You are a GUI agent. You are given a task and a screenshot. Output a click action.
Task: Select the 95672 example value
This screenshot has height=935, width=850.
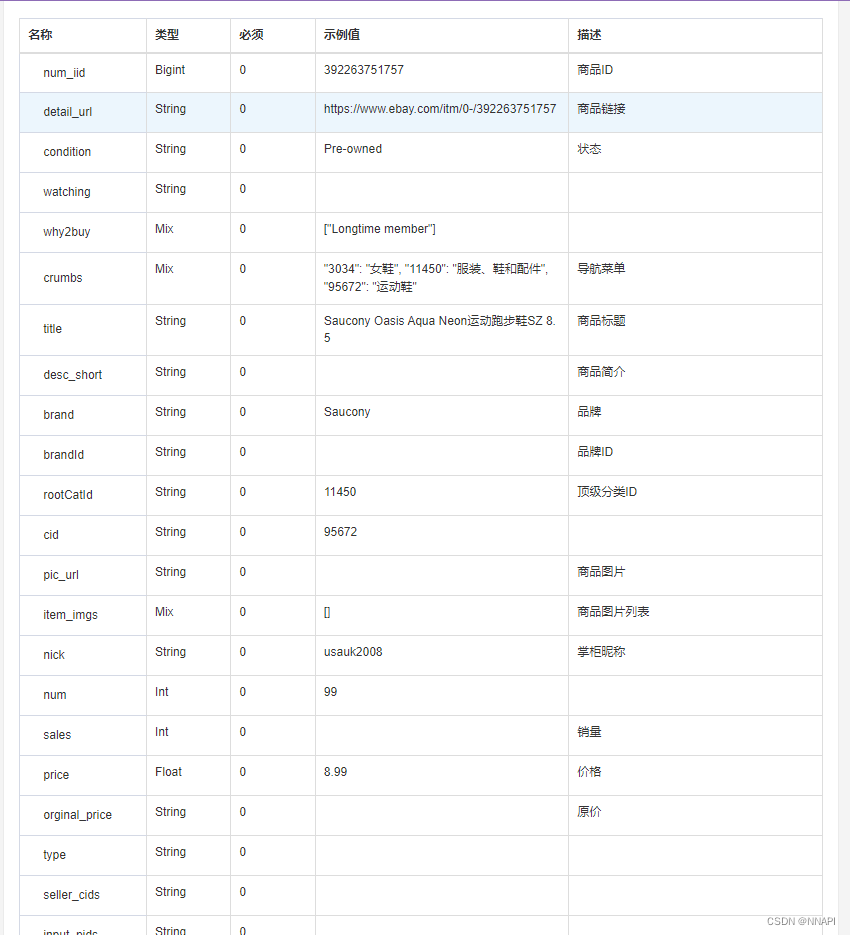click(x=340, y=531)
